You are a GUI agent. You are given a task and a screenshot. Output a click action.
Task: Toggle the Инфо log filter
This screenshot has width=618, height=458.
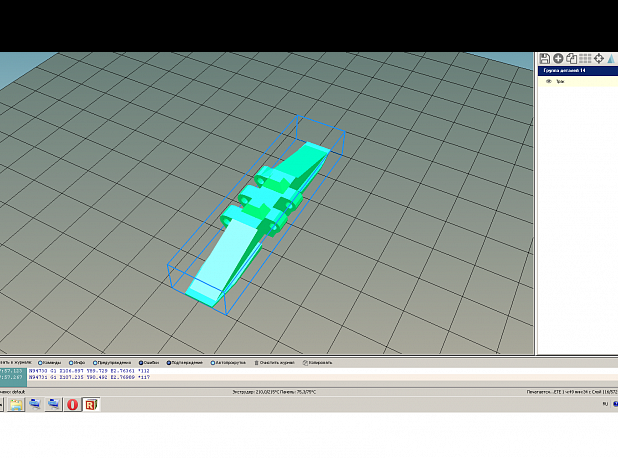coord(77,363)
